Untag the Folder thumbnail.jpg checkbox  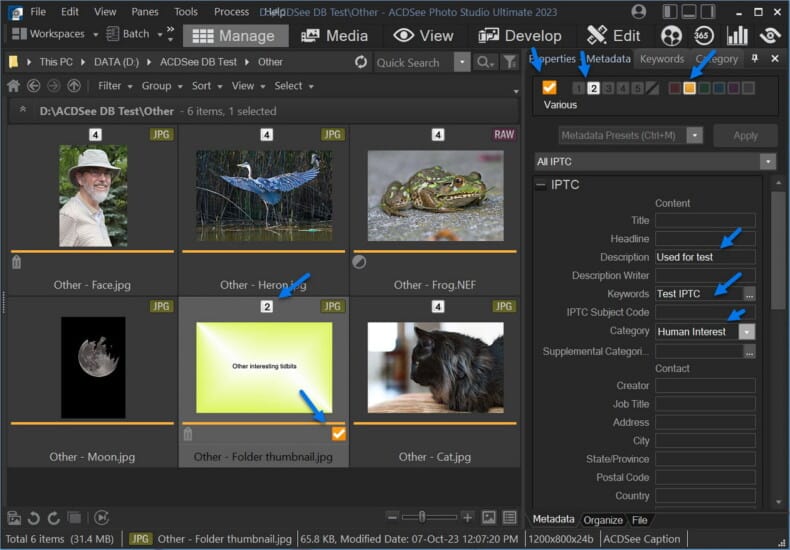pyautogui.click(x=338, y=433)
